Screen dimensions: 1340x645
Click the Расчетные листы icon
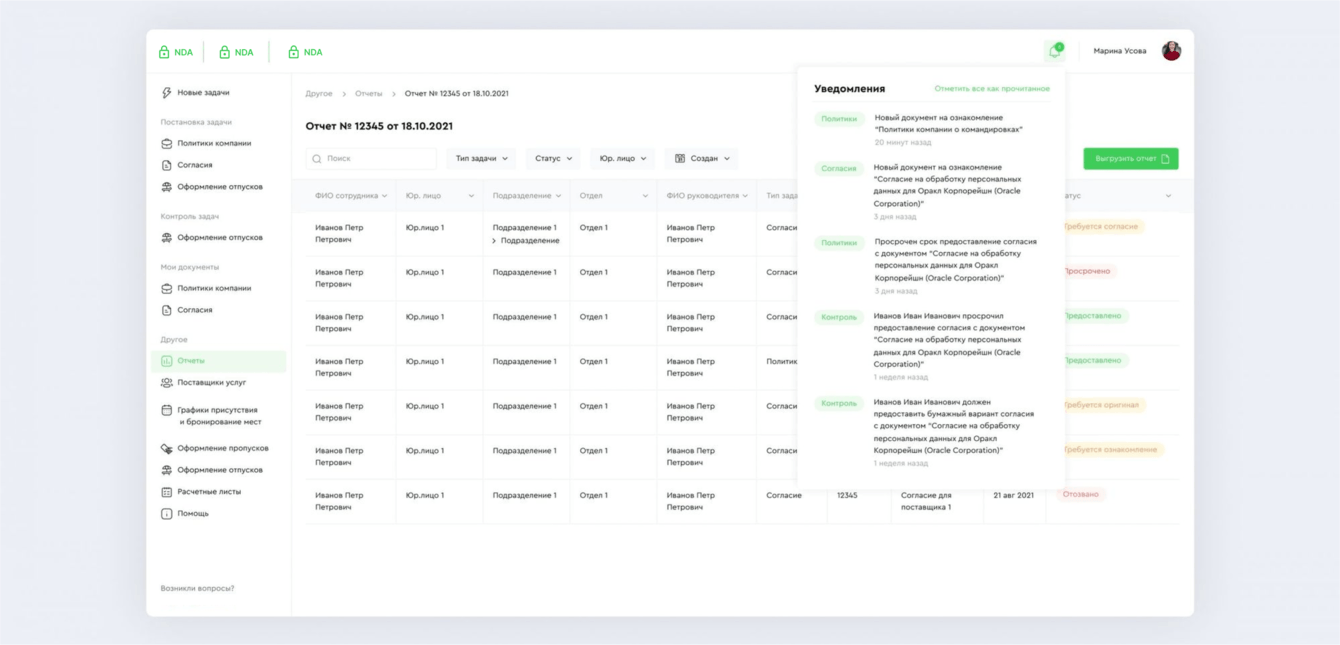point(167,492)
